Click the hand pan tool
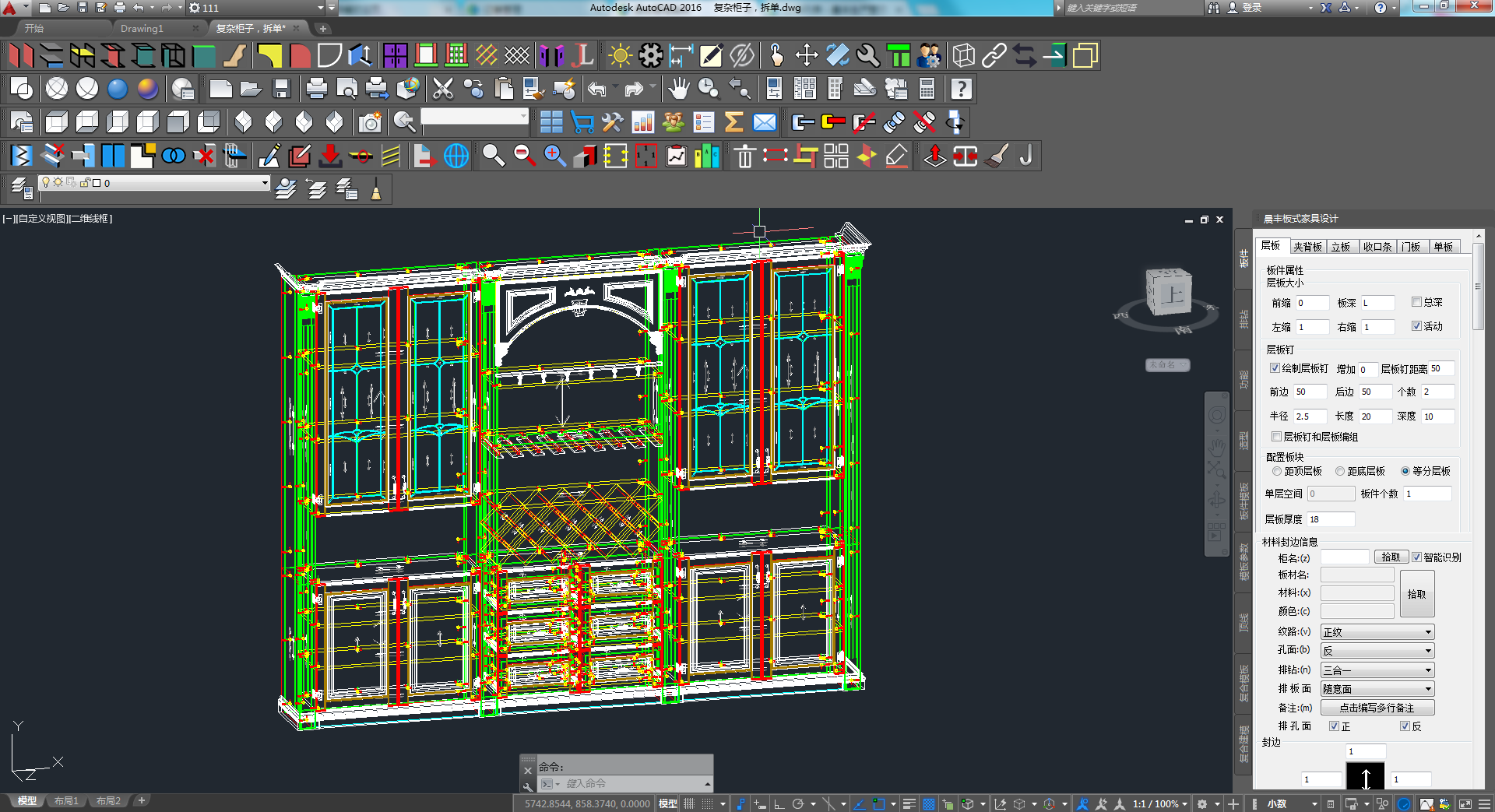Screen dimensions: 1495x812 coord(679,89)
